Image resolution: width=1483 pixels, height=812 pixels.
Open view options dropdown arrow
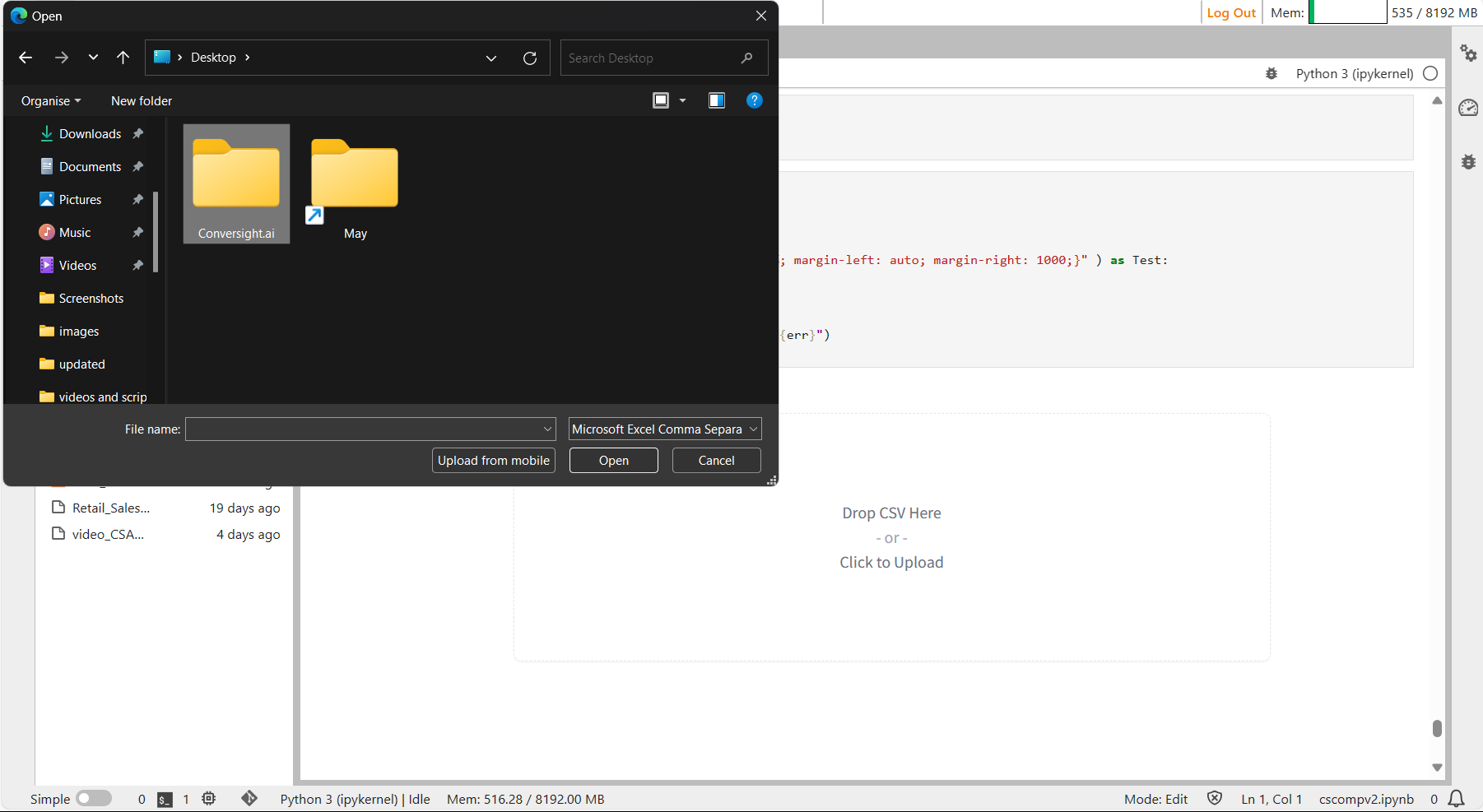682,100
